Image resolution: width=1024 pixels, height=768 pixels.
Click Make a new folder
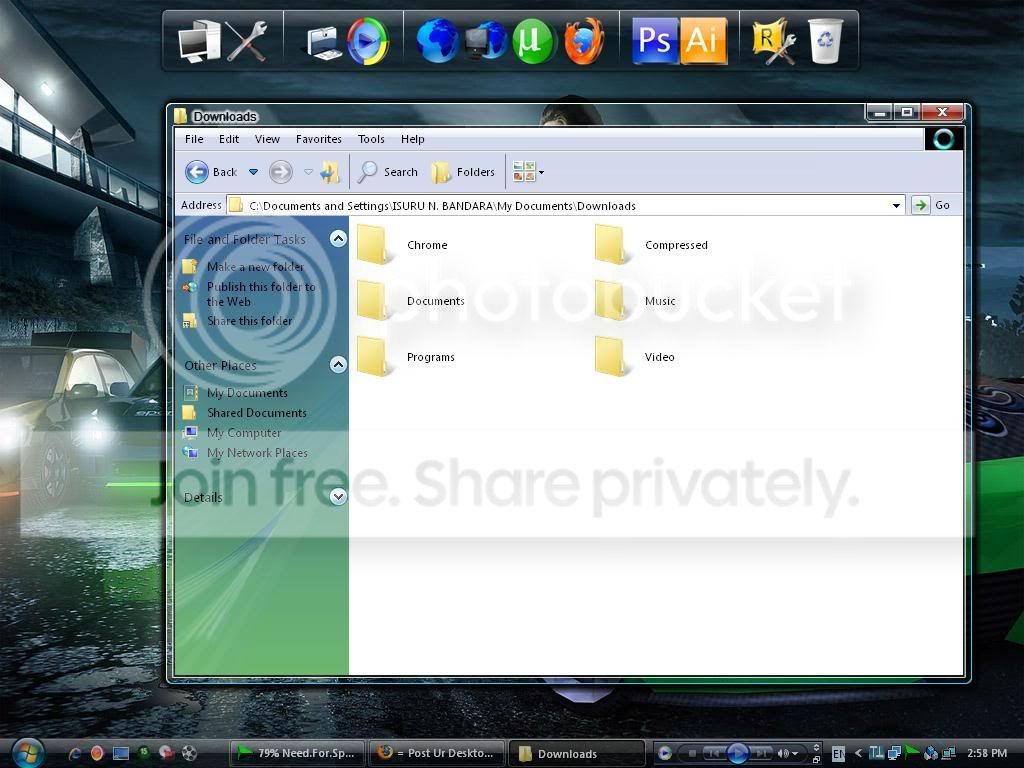click(x=255, y=266)
